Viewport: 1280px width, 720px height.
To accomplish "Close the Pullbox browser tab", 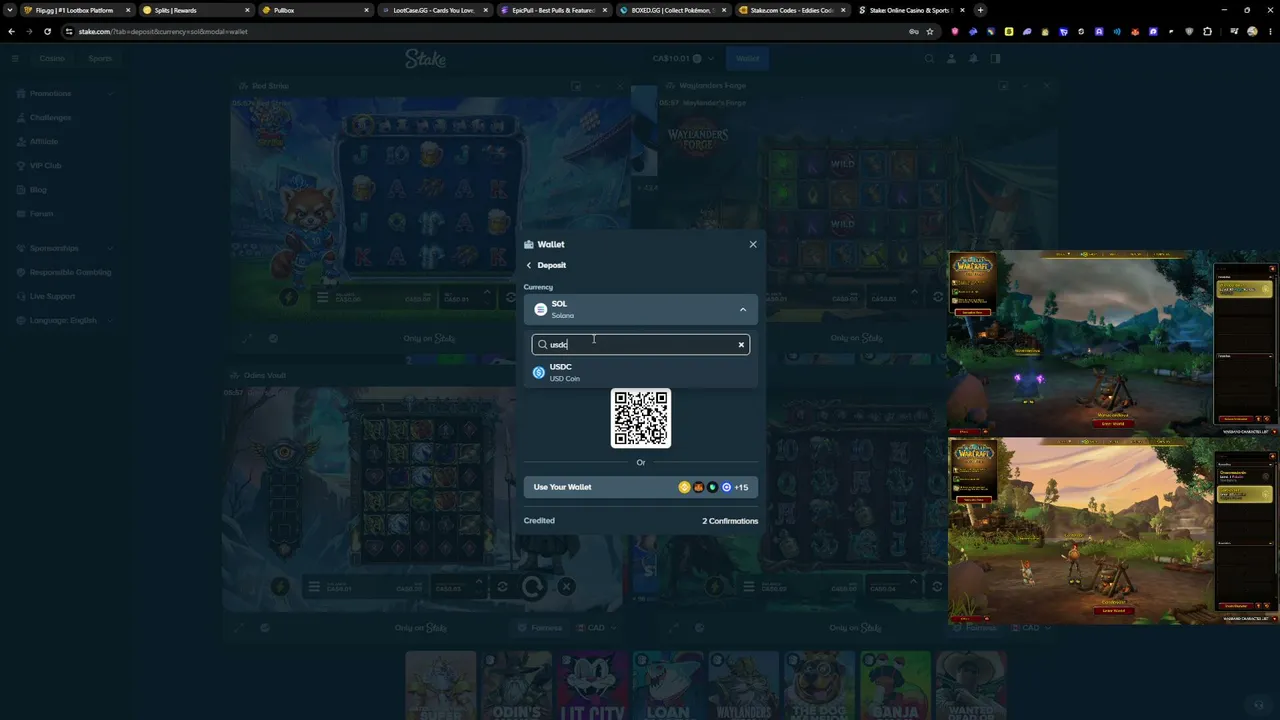I will (x=366, y=10).
